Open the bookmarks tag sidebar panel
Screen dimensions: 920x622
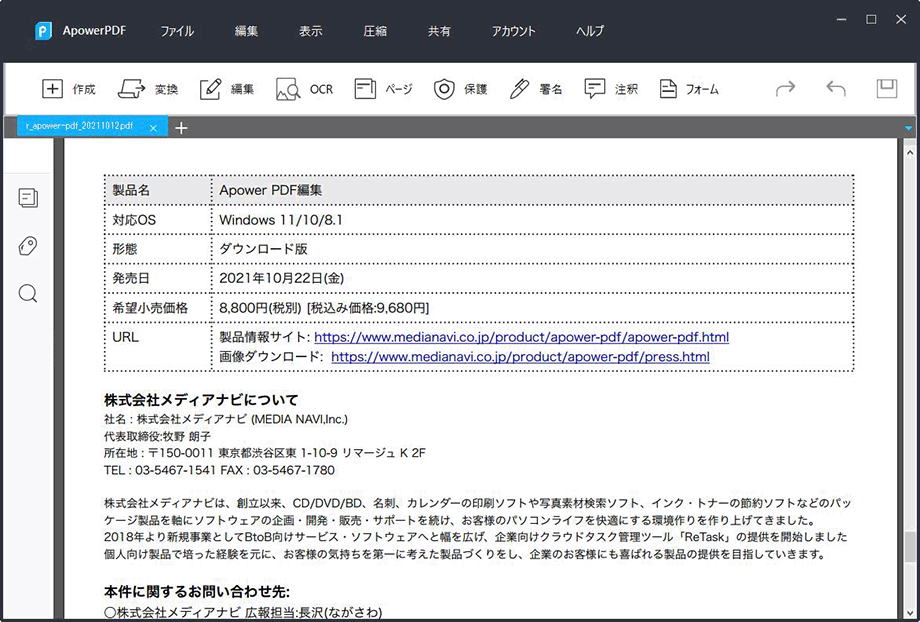28,245
